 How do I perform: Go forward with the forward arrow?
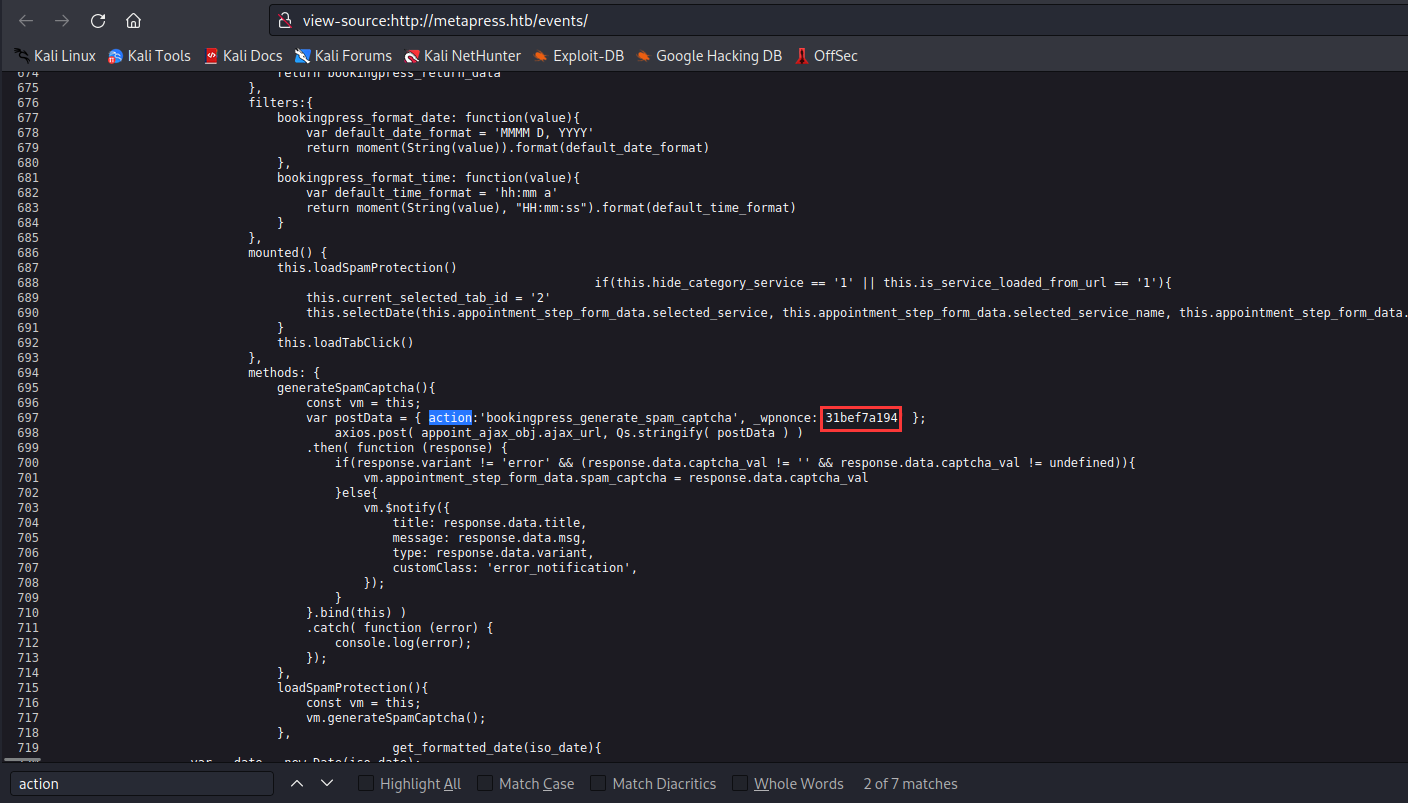click(62, 21)
